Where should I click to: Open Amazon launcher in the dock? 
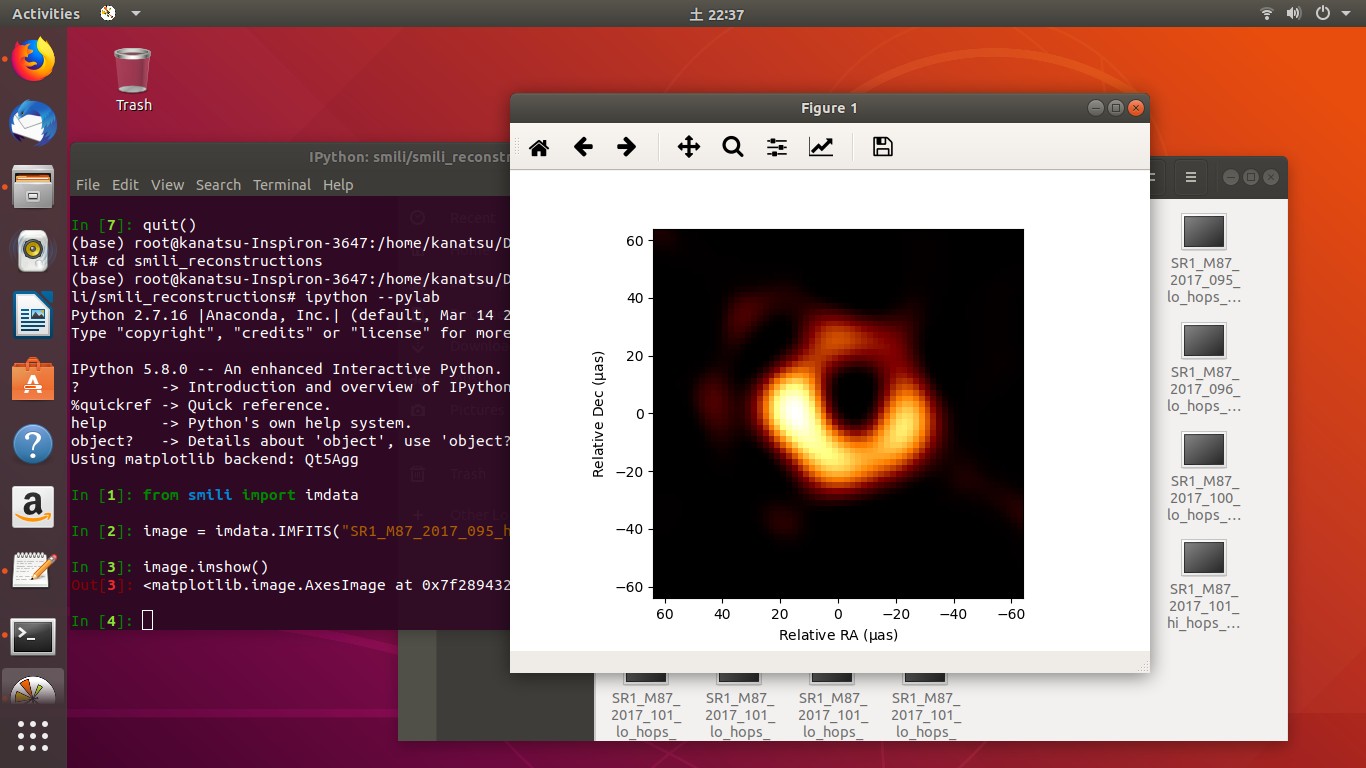(33, 507)
